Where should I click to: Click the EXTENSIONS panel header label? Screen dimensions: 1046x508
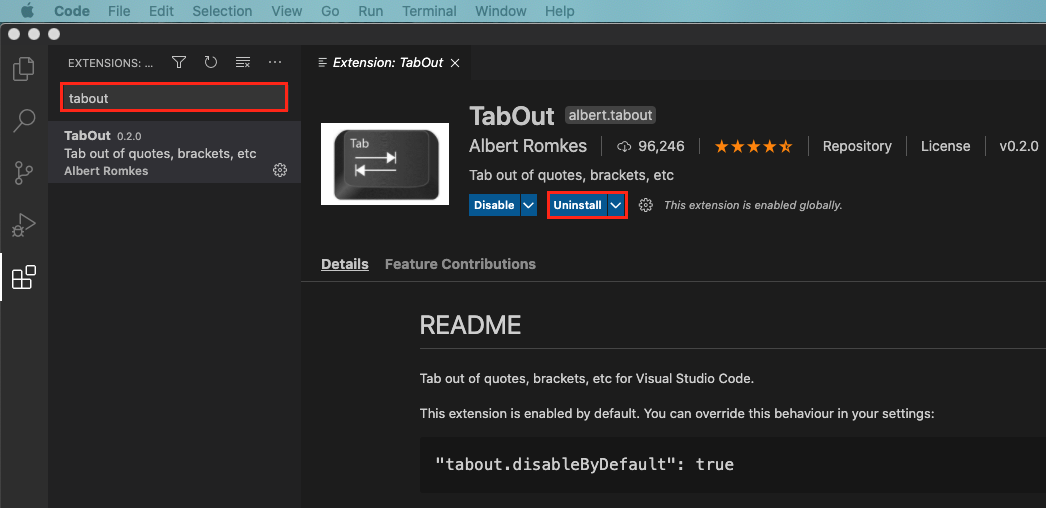[111, 63]
